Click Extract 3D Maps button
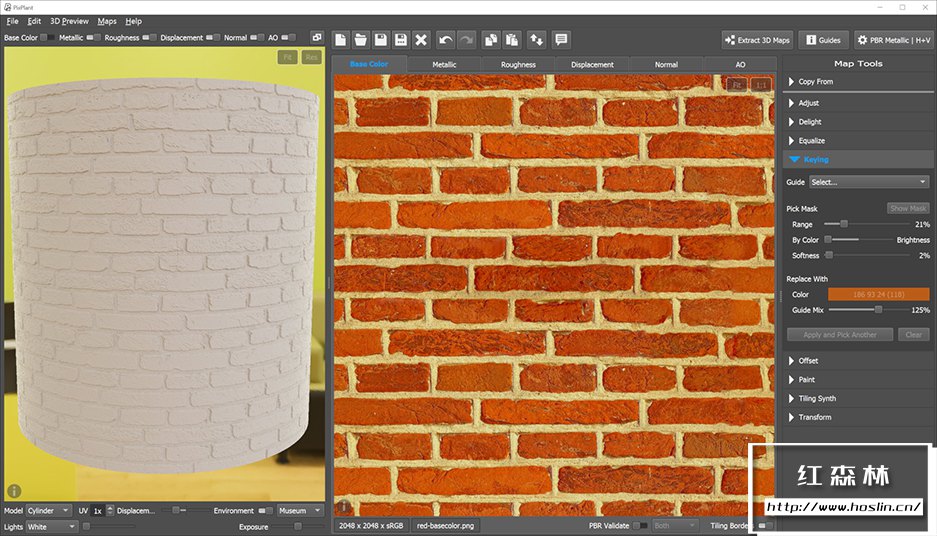This screenshot has width=937, height=536. pos(758,40)
